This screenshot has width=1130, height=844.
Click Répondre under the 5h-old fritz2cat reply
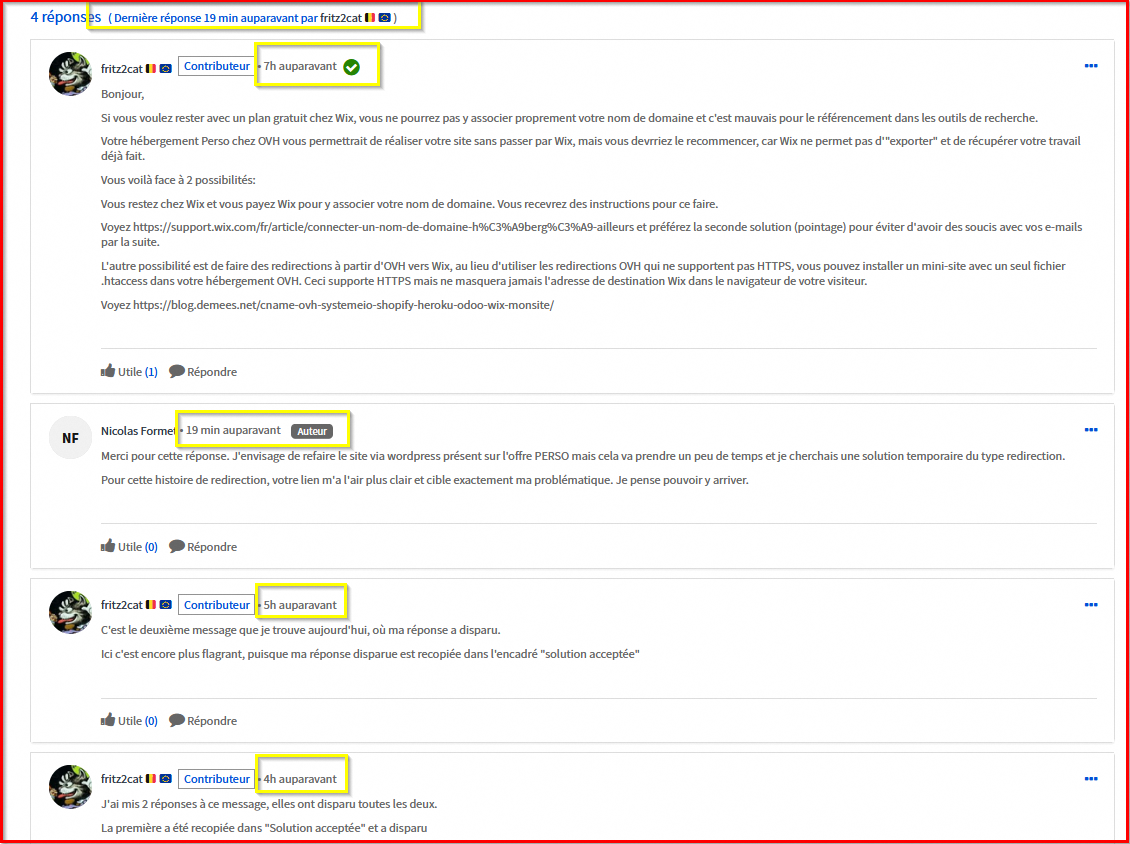click(x=177, y=721)
